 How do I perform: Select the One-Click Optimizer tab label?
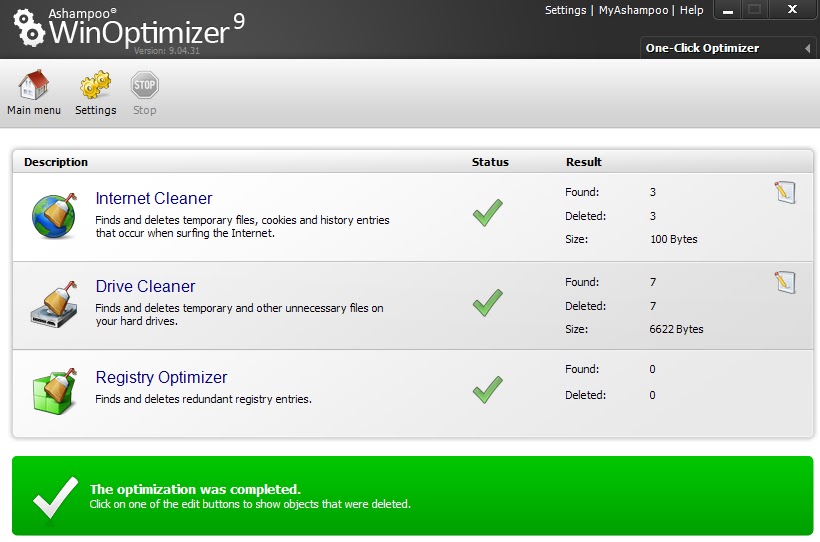702,48
